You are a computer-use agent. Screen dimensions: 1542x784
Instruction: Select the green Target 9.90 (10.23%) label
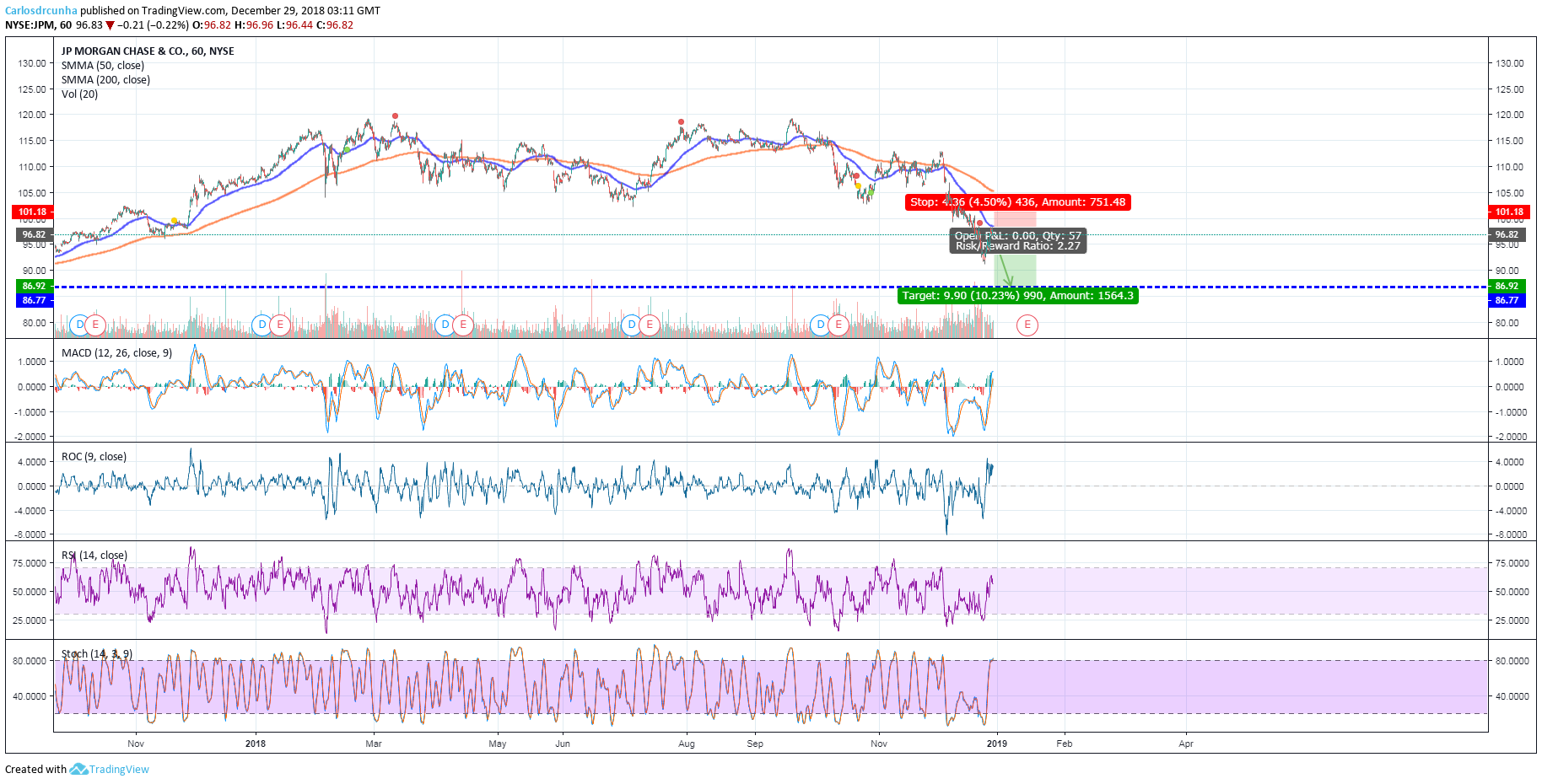click(x=1018, y=296)
